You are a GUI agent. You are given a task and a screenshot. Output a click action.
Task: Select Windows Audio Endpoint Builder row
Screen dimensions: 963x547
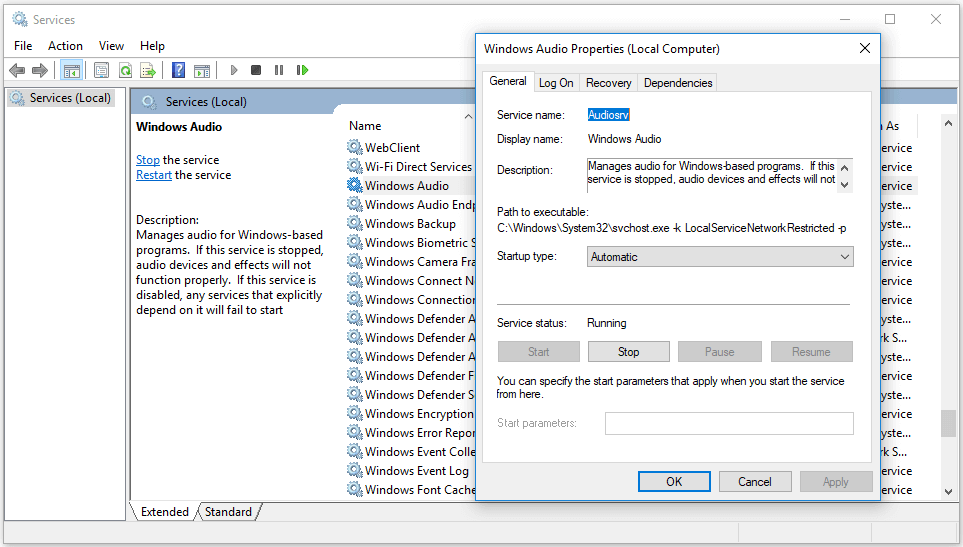pyautogui.click(x=411, y=204)
